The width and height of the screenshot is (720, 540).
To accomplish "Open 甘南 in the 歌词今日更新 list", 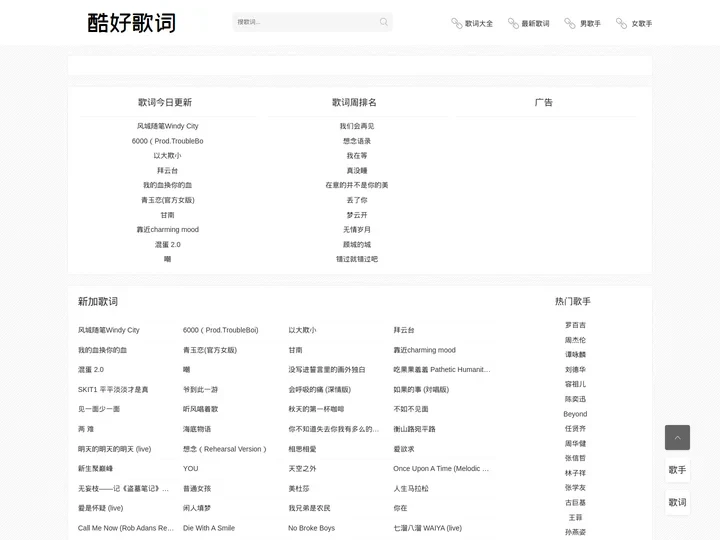I will (168, 215).
